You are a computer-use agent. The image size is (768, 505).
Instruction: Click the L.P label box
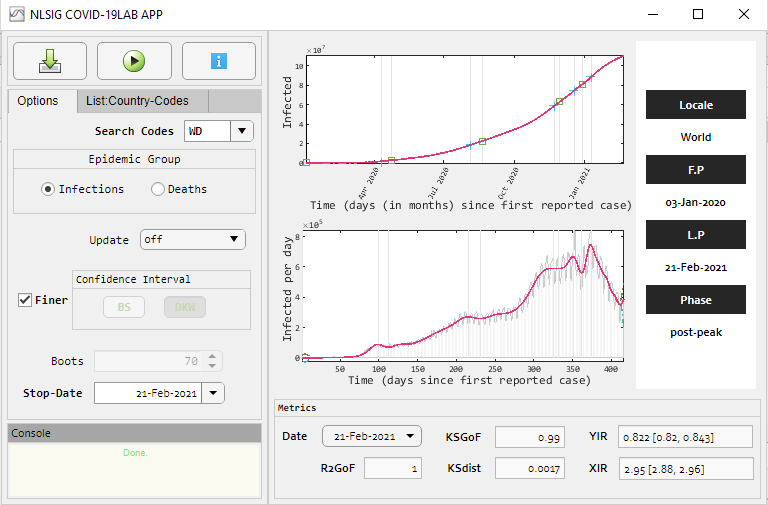point(696,235)
